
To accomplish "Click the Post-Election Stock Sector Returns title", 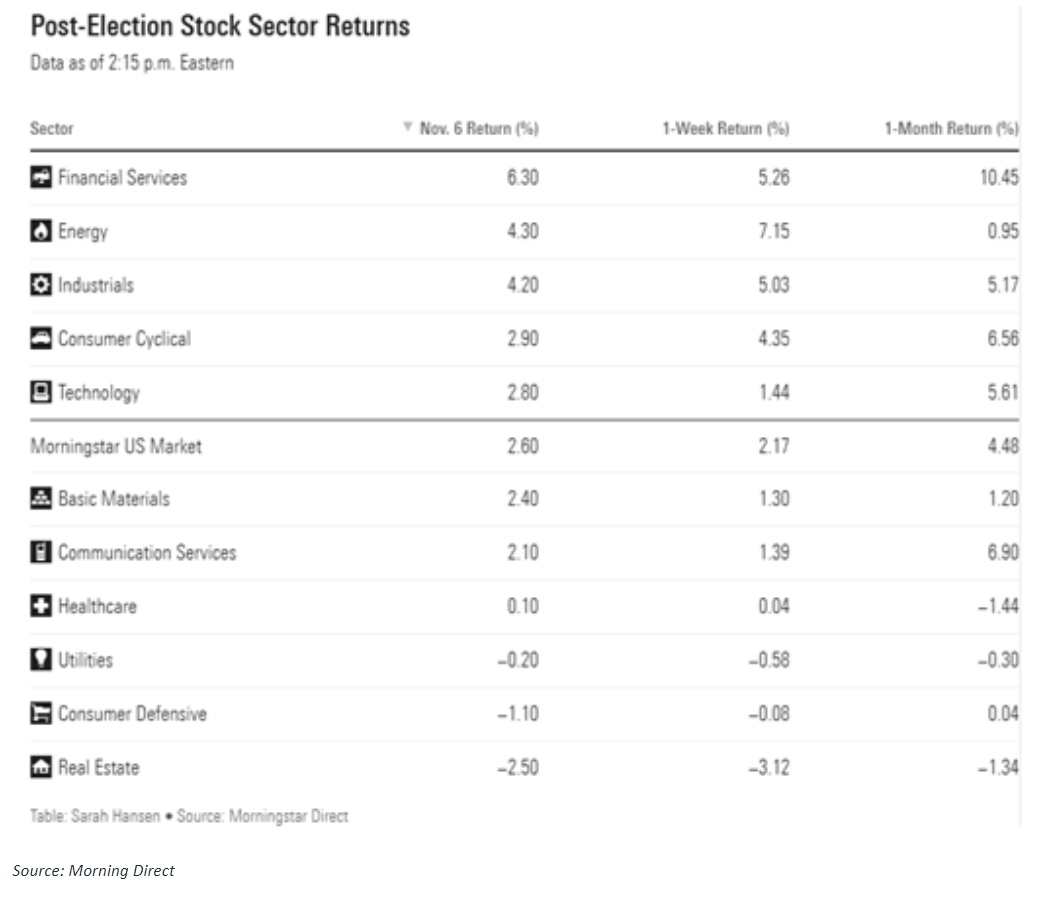I will click(x=220, y=25).
